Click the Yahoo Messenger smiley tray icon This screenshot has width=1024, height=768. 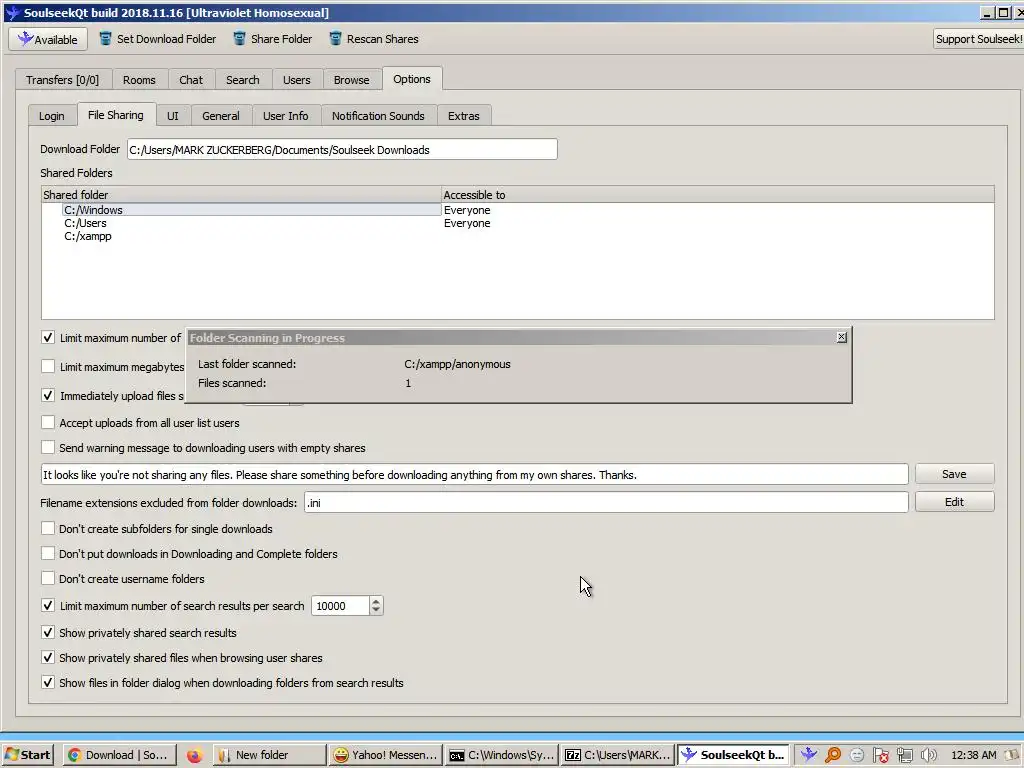[857, 755]
